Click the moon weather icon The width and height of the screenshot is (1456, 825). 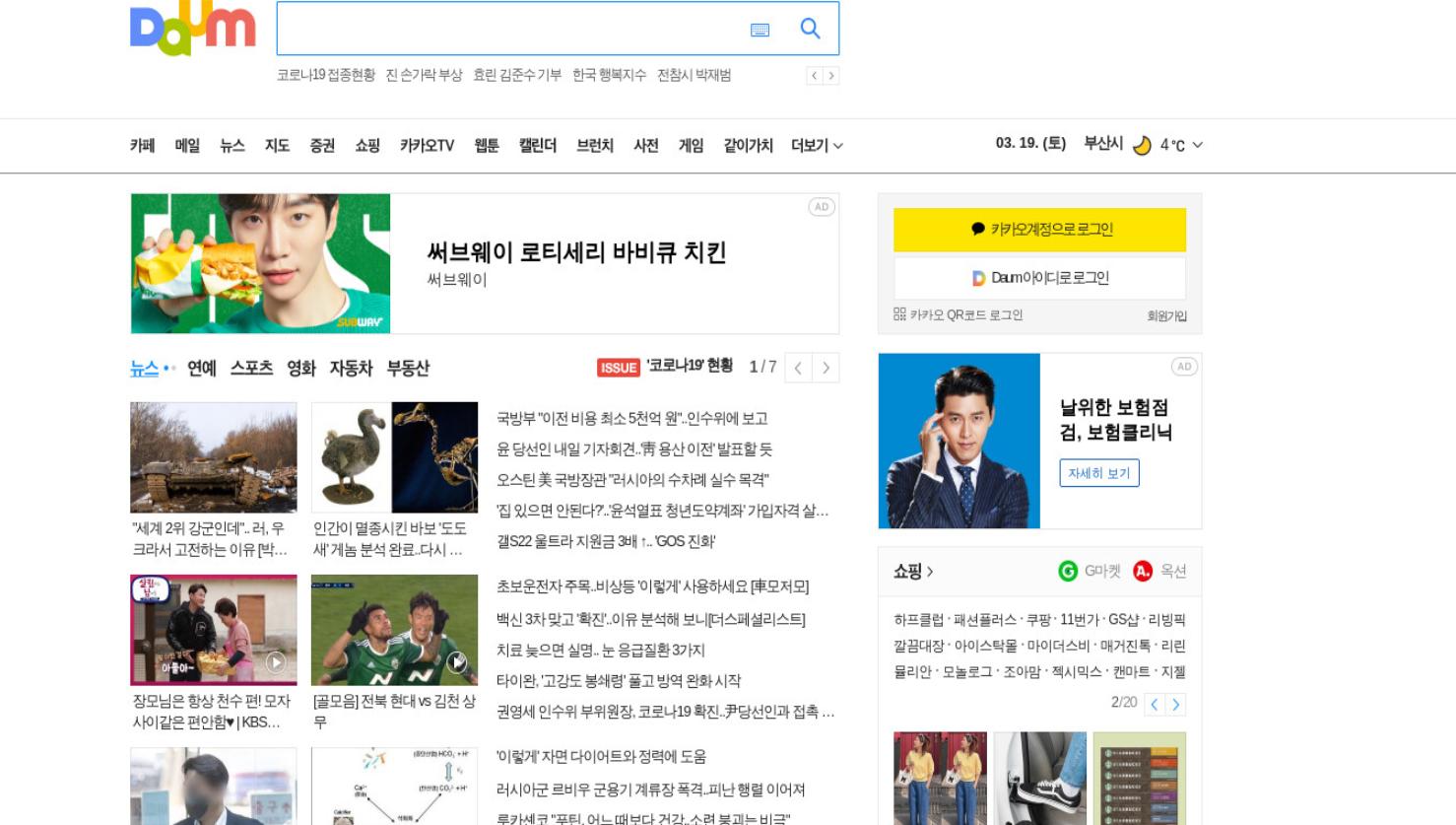tap(1142, 146)
